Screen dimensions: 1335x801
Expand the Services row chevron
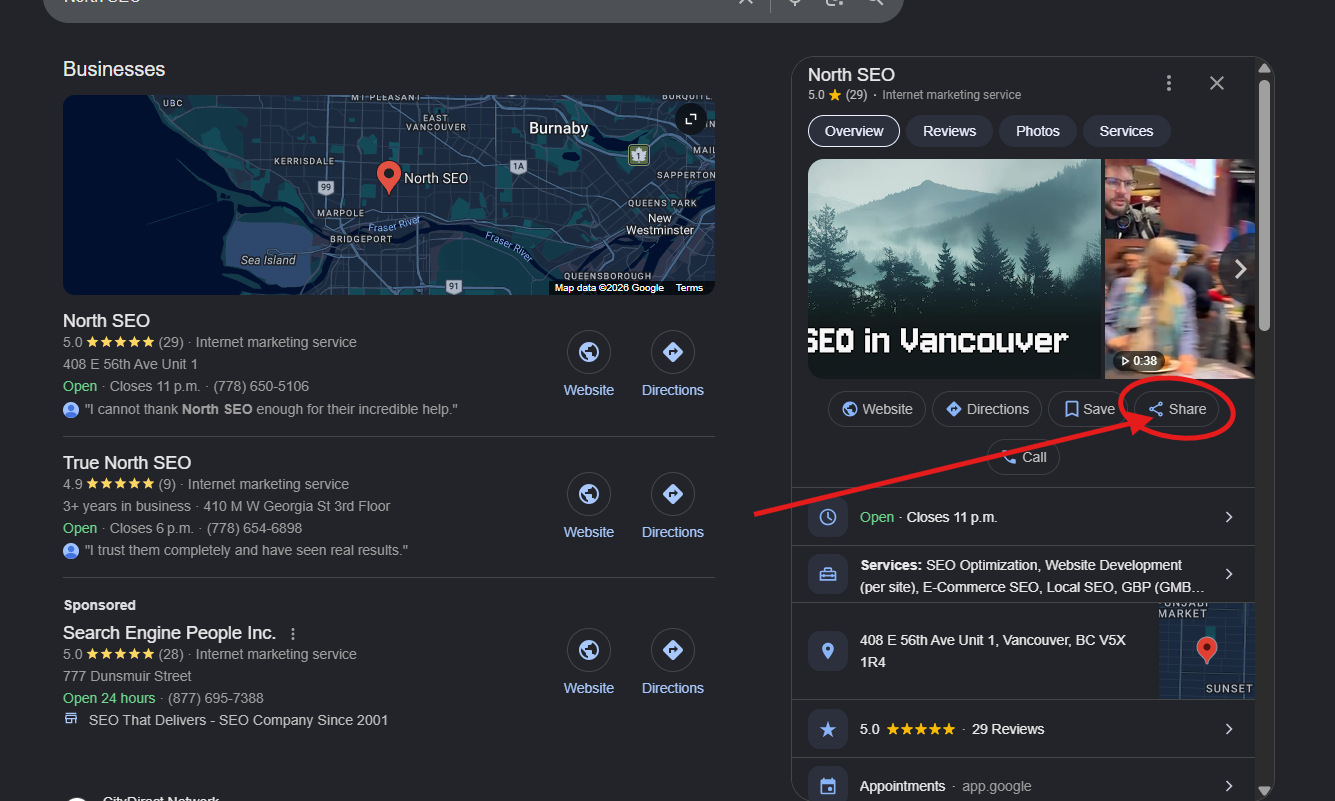pos(1229,574)
